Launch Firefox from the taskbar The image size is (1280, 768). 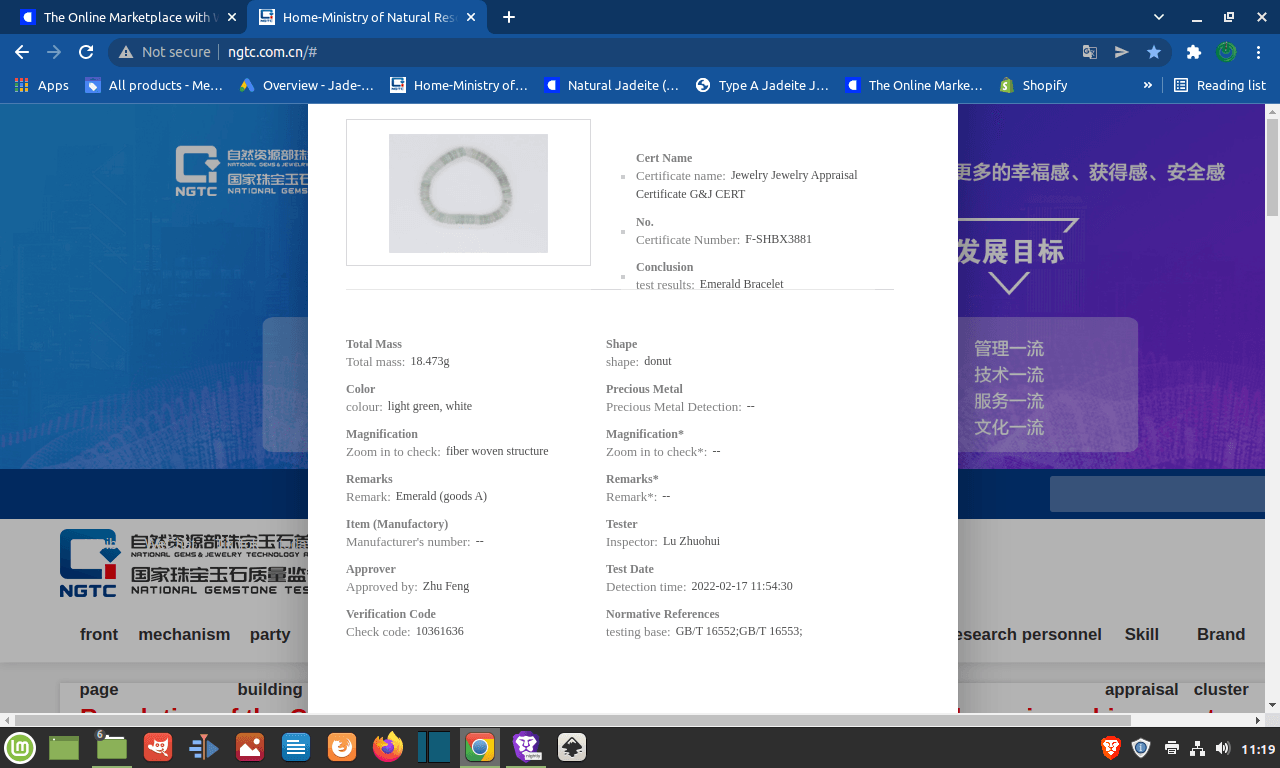tap(388, 747)
